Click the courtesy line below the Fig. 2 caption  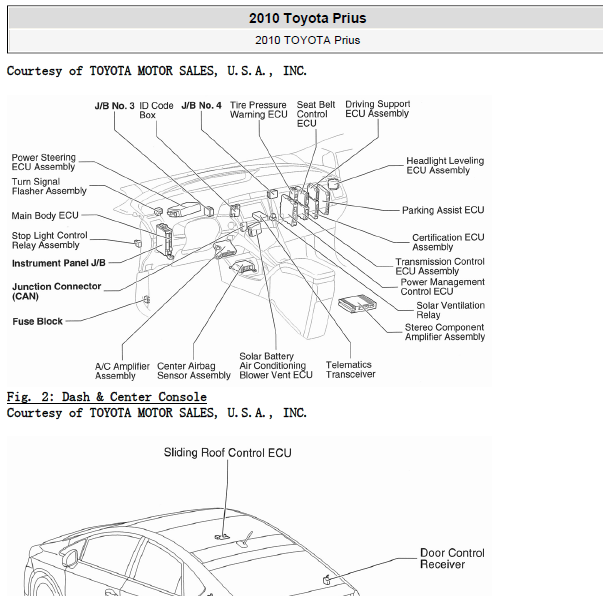[x=157, y=413]
